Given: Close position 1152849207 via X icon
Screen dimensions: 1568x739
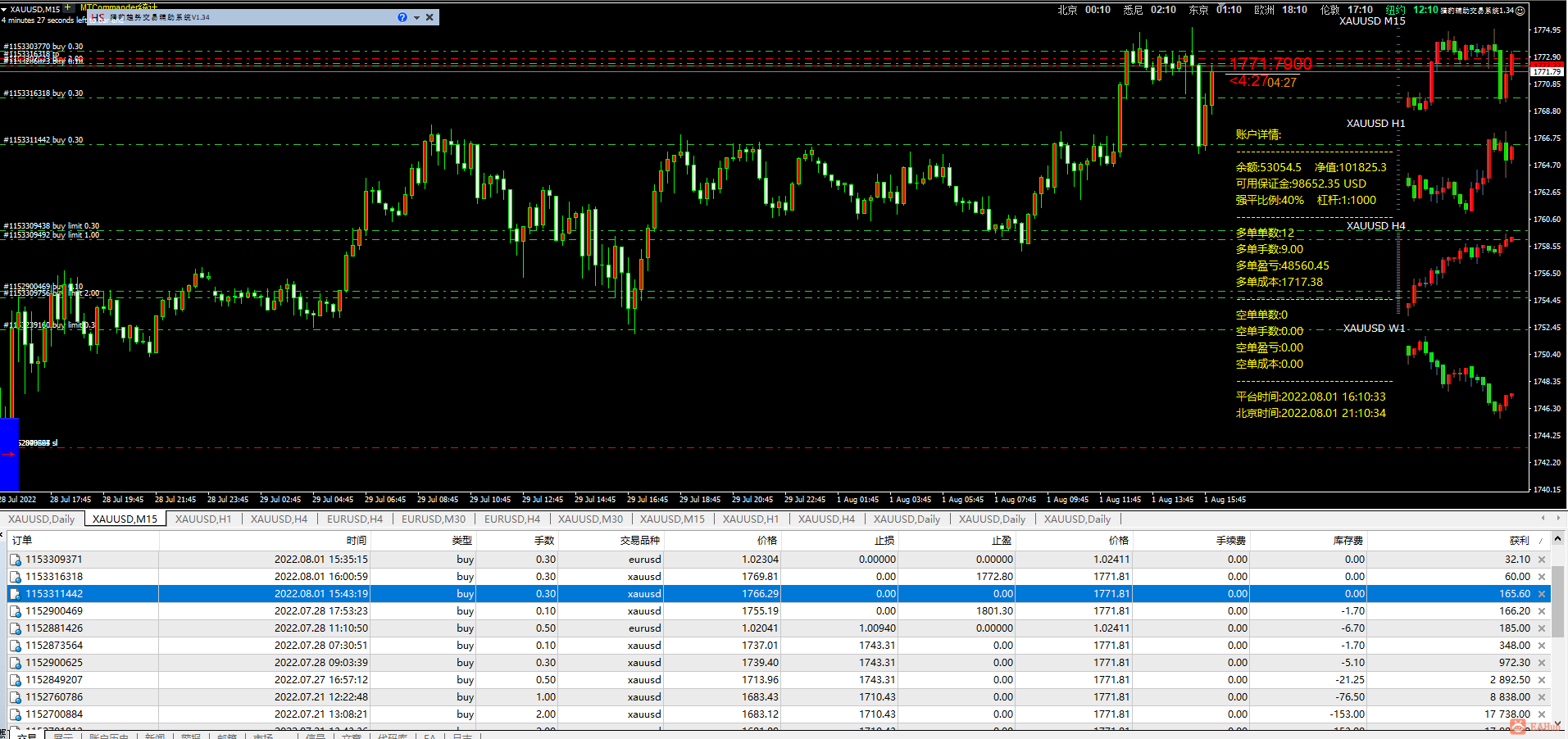Looking at the screenshot, I should (x=1542, y=680).
